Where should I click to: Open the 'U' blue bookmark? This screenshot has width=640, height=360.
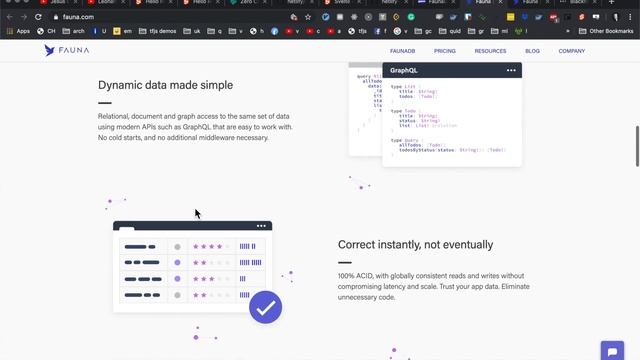pos(99,31)
